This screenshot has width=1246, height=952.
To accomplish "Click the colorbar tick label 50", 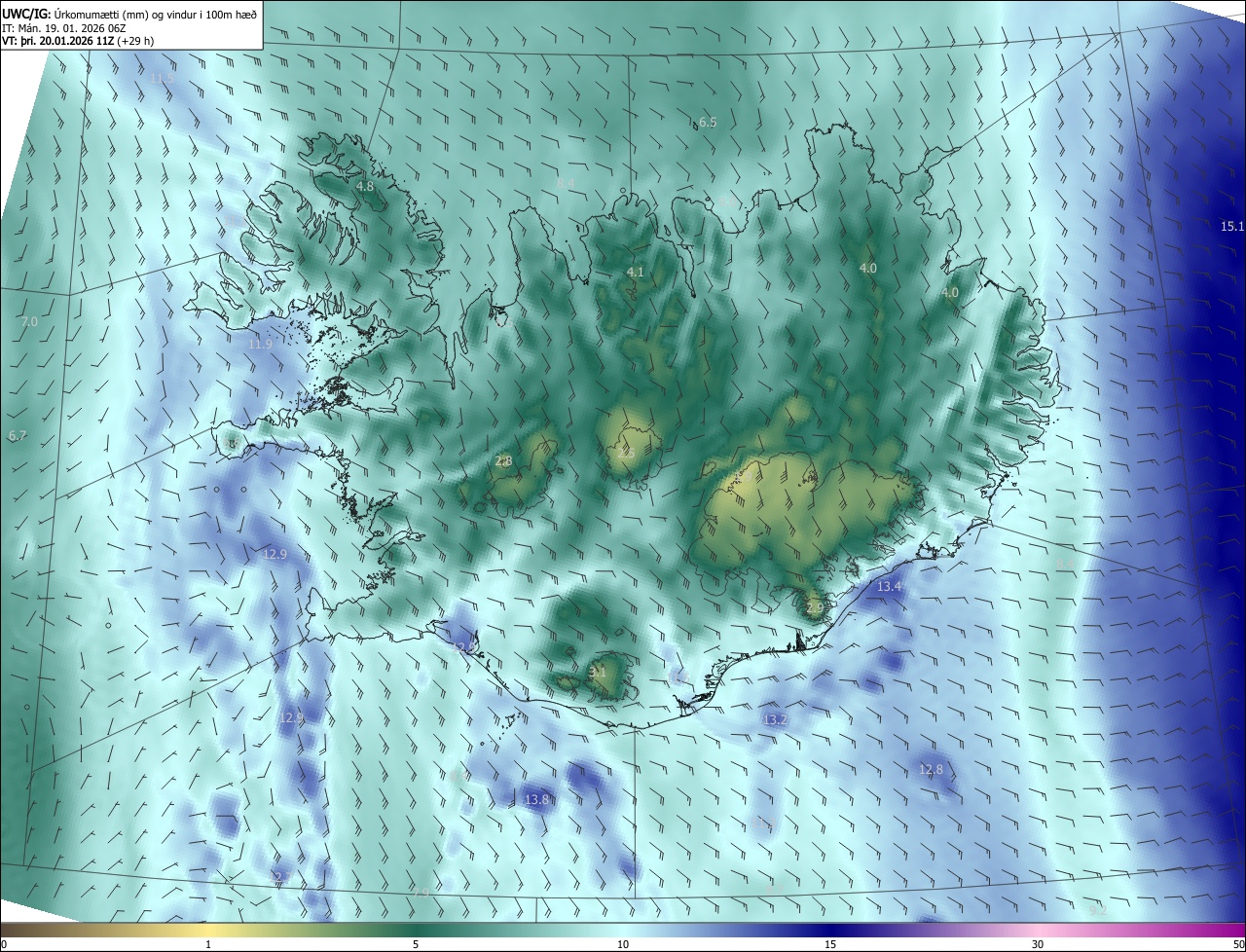I will pyautogui.click(x=1238, y=944).
